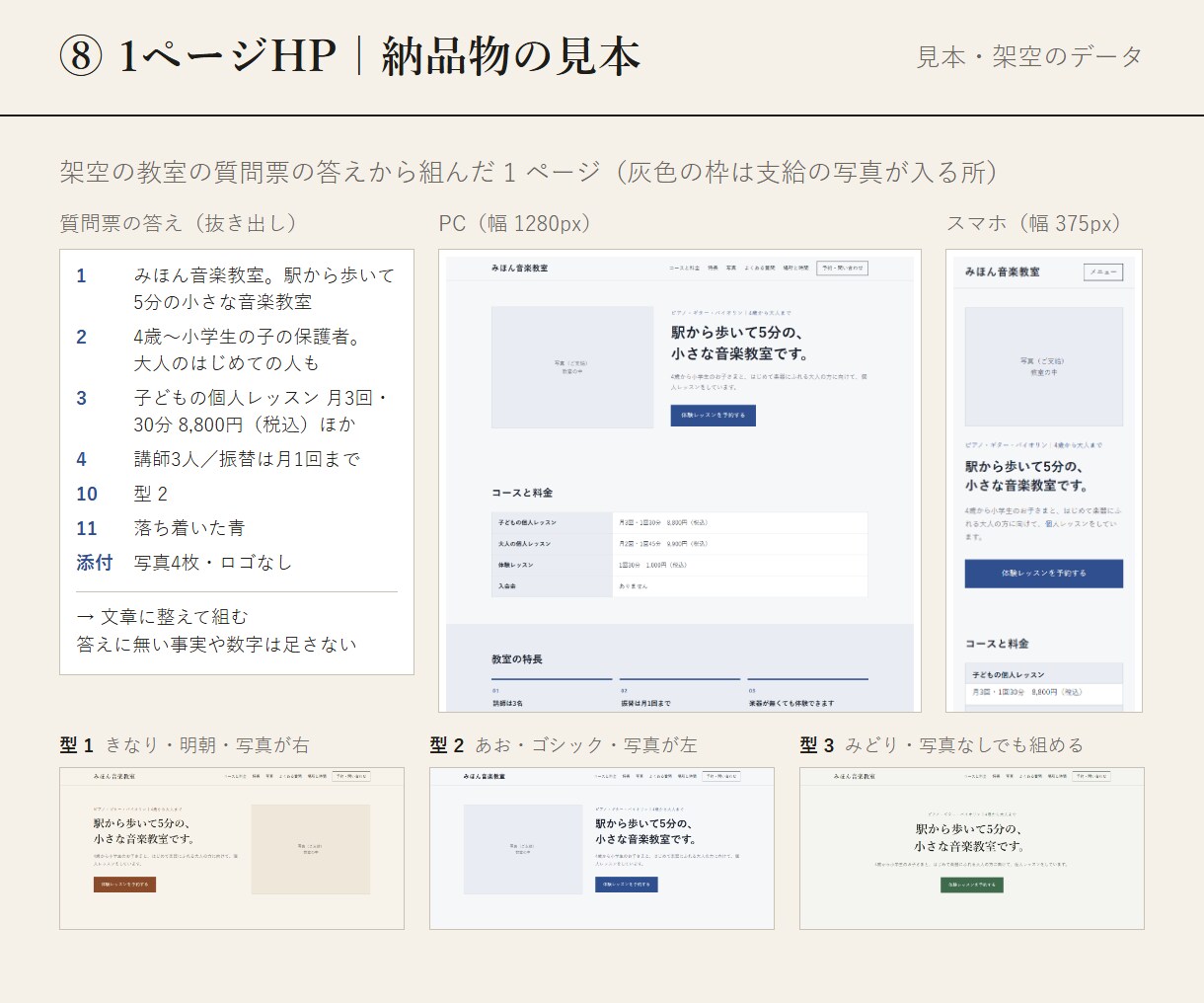
Task: Click feature 01 講師は3名 in PC mockup
Action: (x=552, y=695)
